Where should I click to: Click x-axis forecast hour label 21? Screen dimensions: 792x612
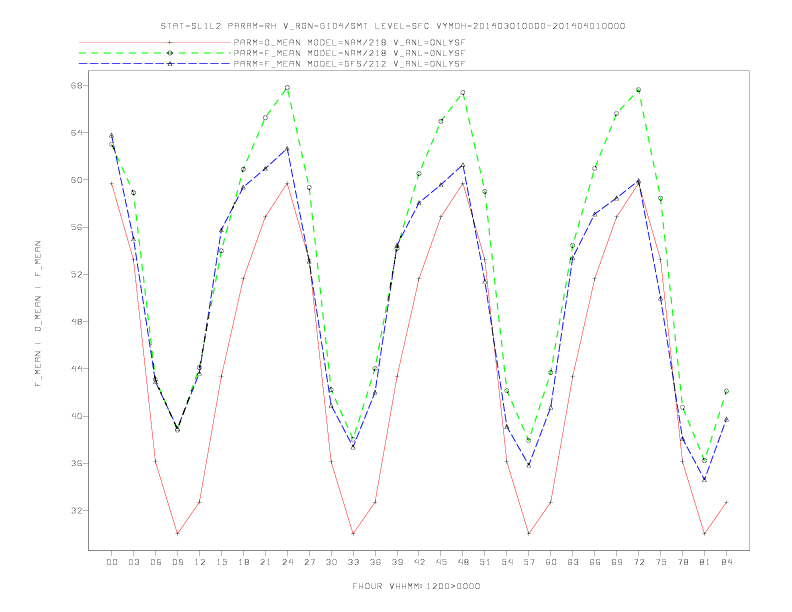[265, 562]
